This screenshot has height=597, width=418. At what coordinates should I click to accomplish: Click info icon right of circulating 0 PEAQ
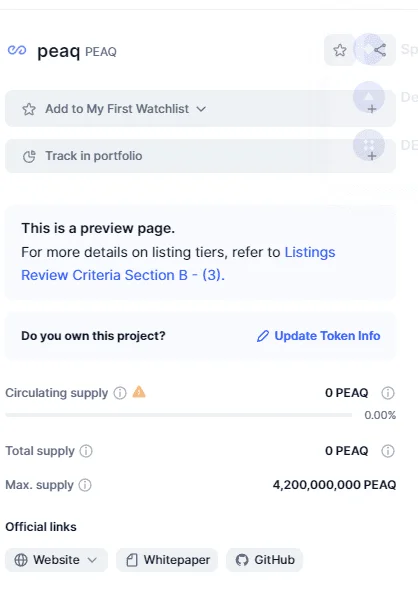coord(388,393)
